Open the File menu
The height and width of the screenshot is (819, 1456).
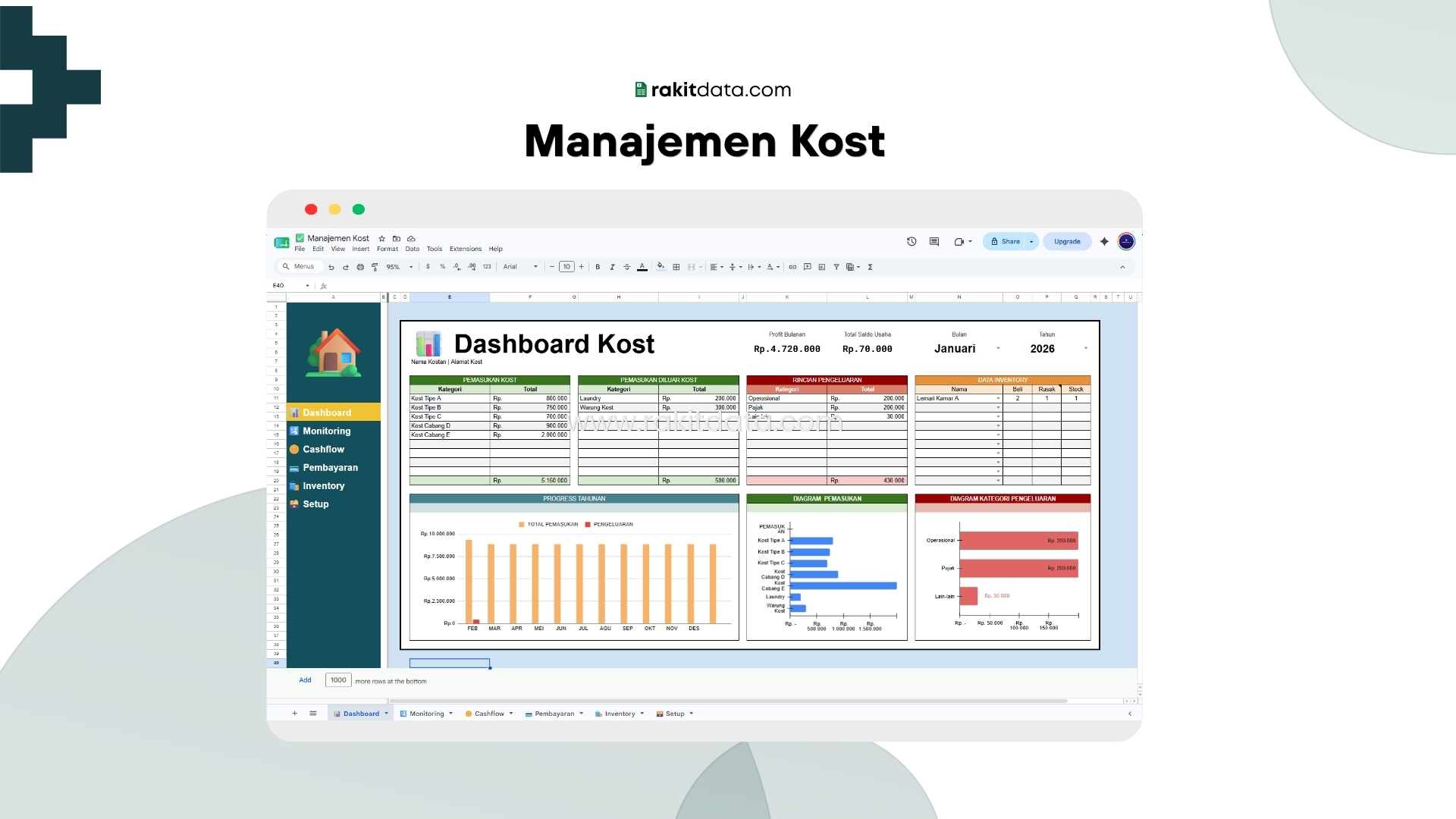point(300,249)
